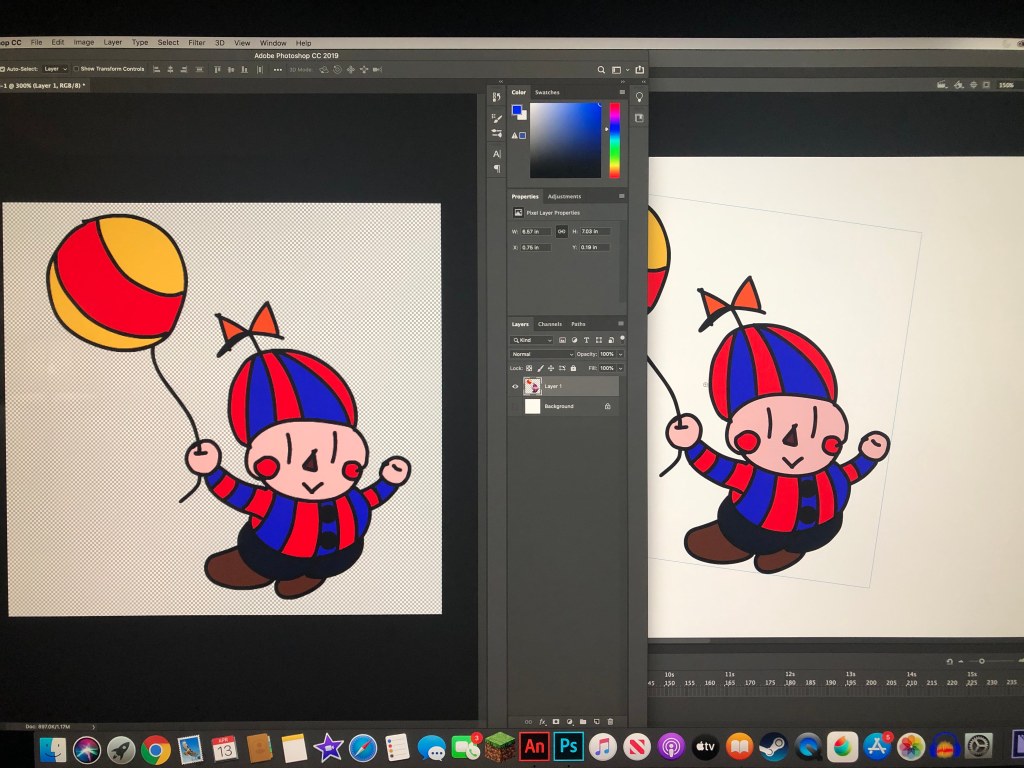This screenshot has height=768, width=1024.
Task: Switch to the Adjustments tab
Action: point(564,196)
